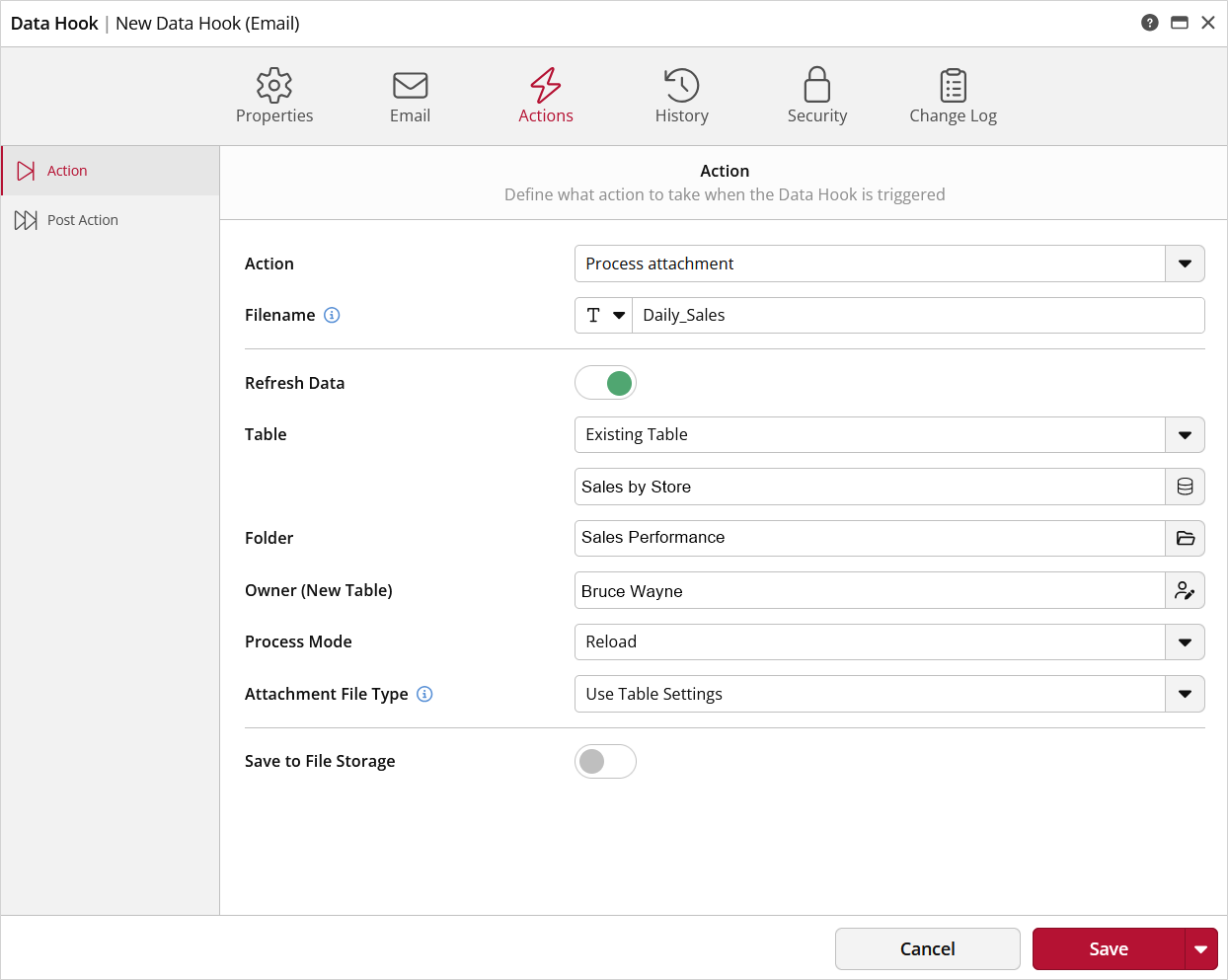Maximize the Data Hook dialog window
Screen dimensions: 1228x980
tap(1180, 23)
